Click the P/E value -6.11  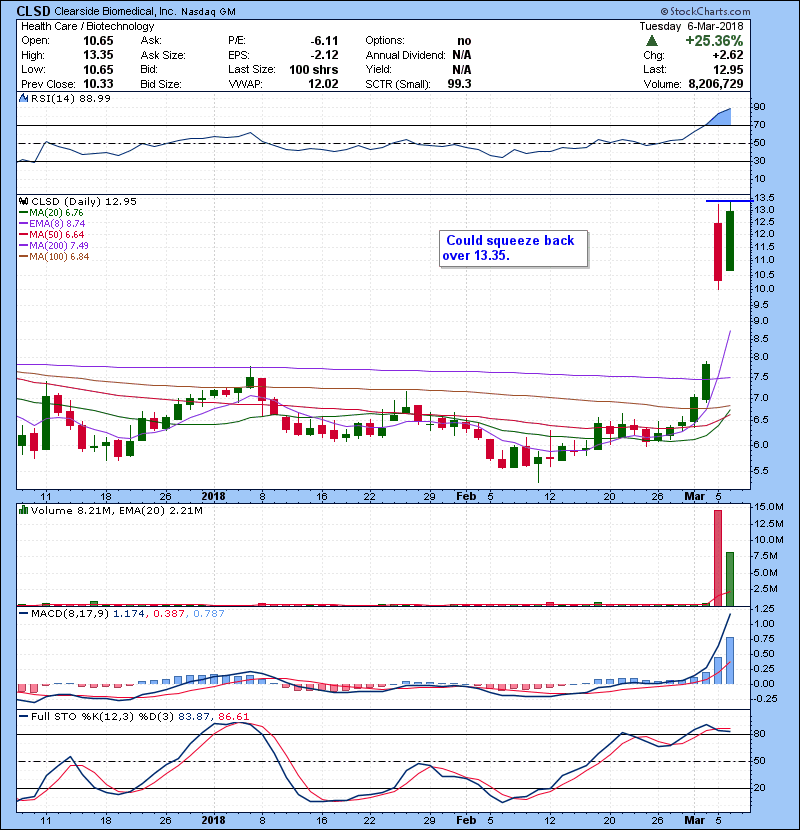324,41
